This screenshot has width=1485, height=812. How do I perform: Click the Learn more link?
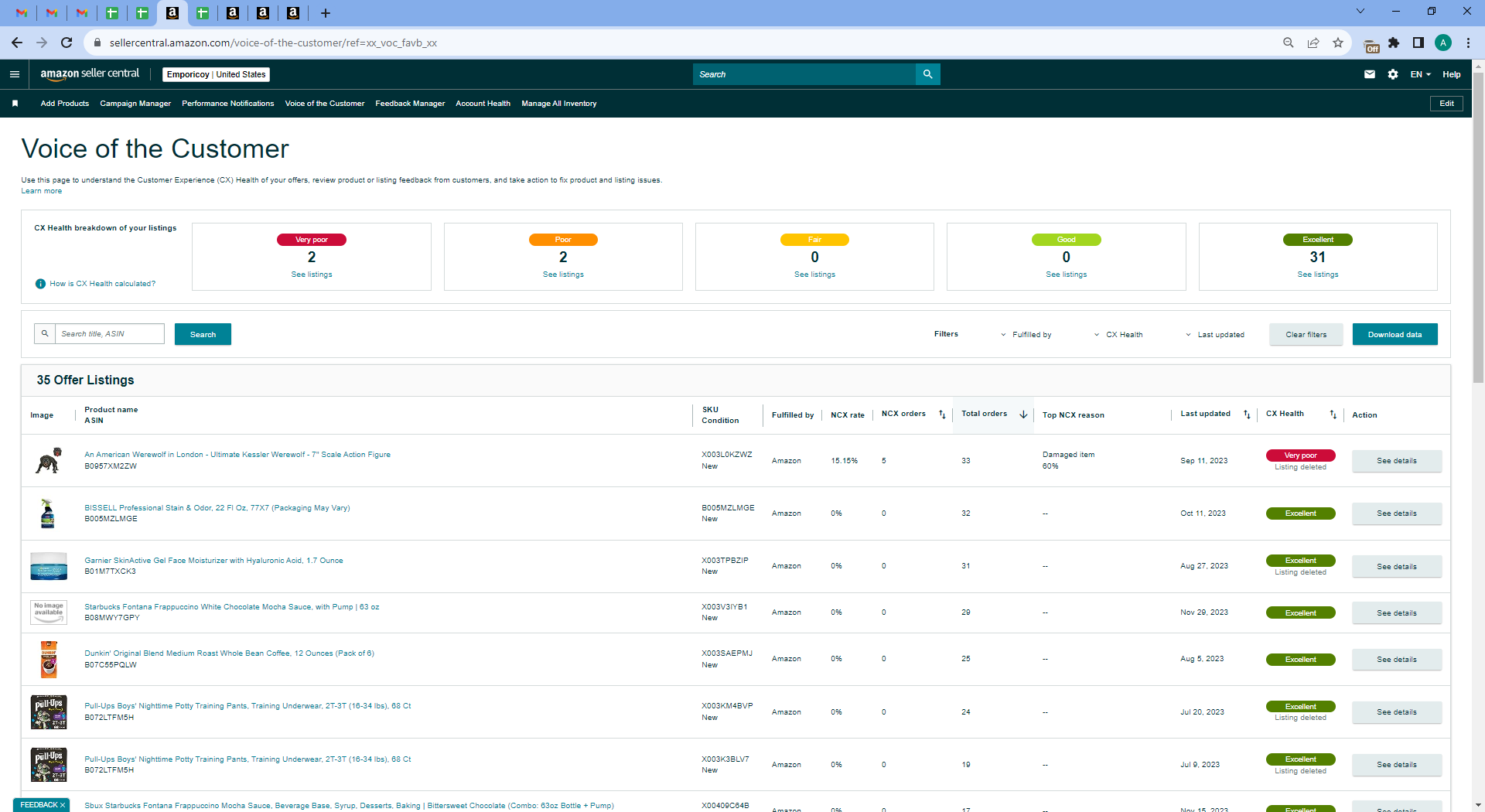click(42, 191)
